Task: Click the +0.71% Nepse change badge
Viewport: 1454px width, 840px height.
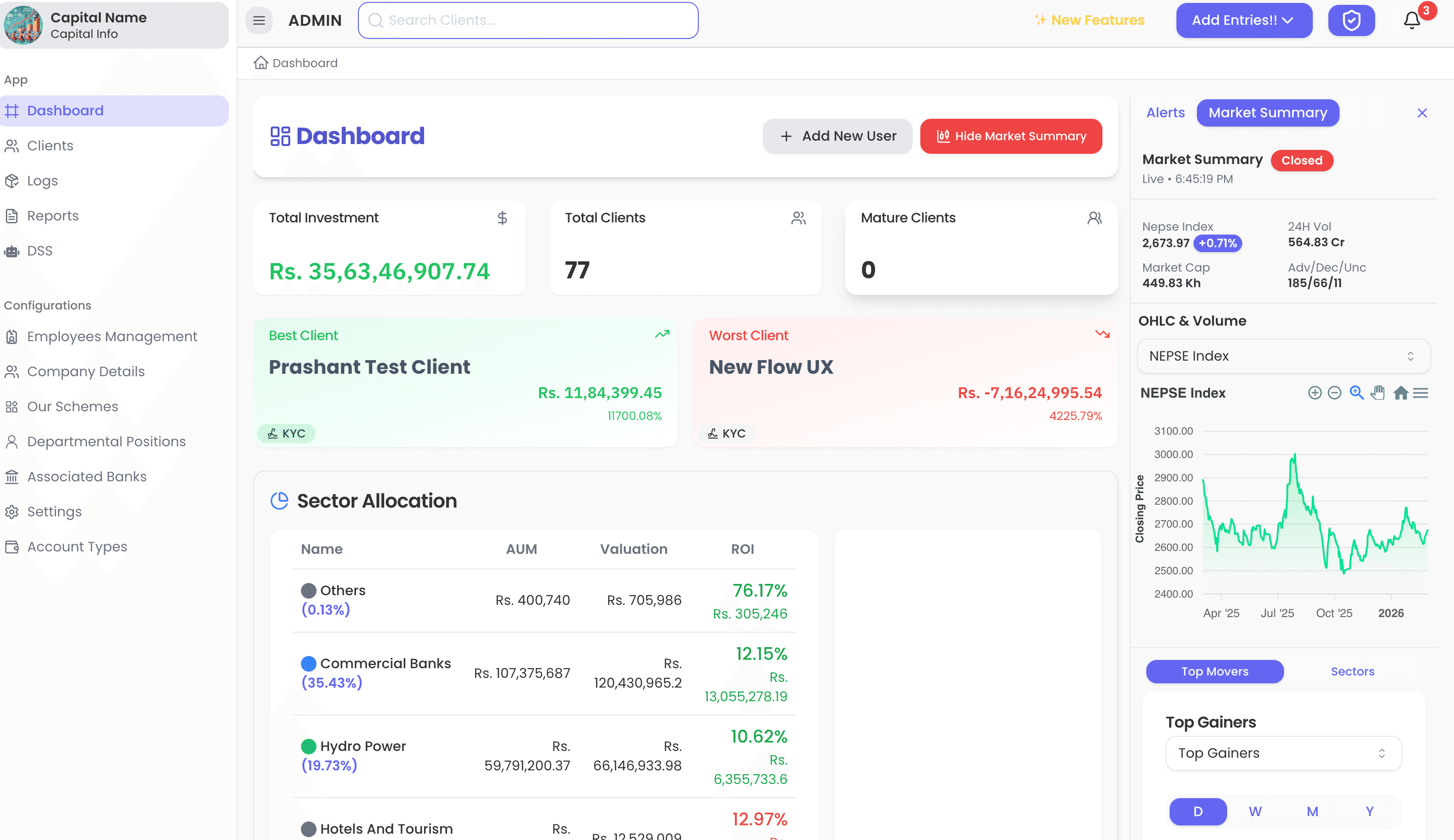Action: 1217,243
